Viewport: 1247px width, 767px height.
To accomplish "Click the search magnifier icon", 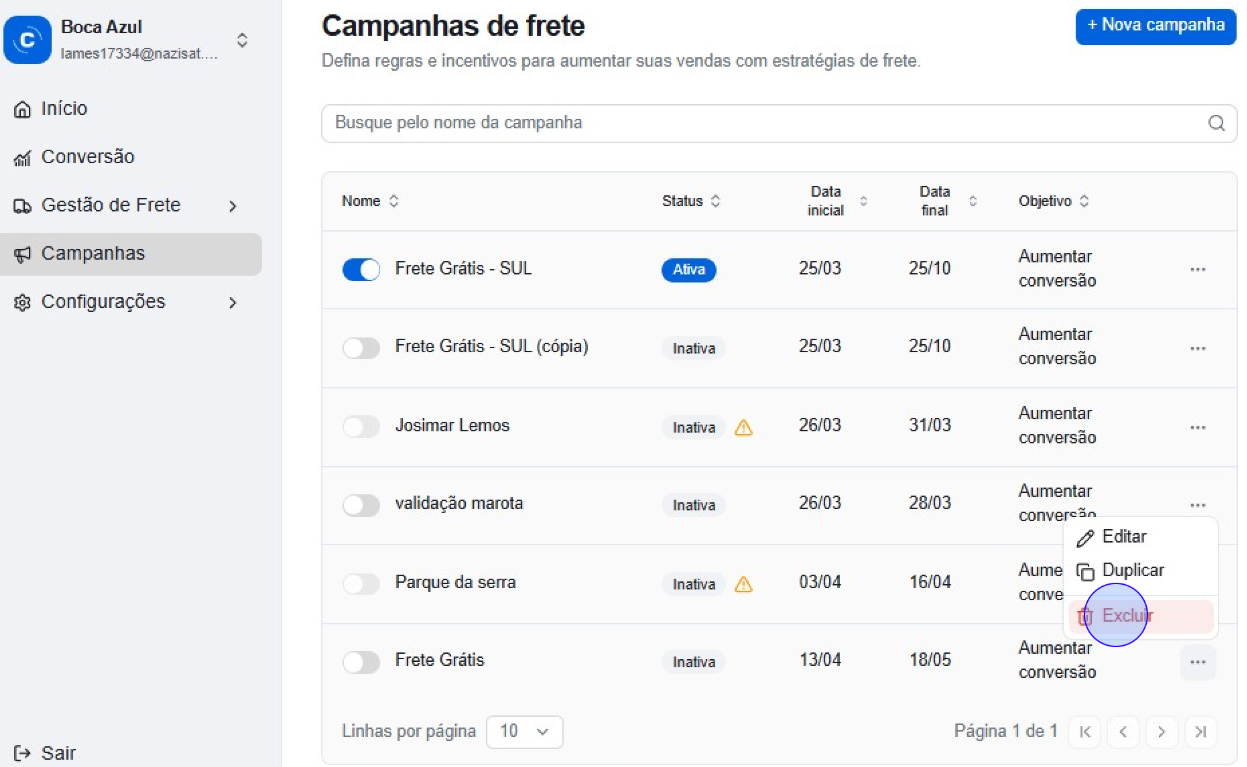I will point(1216,123).
